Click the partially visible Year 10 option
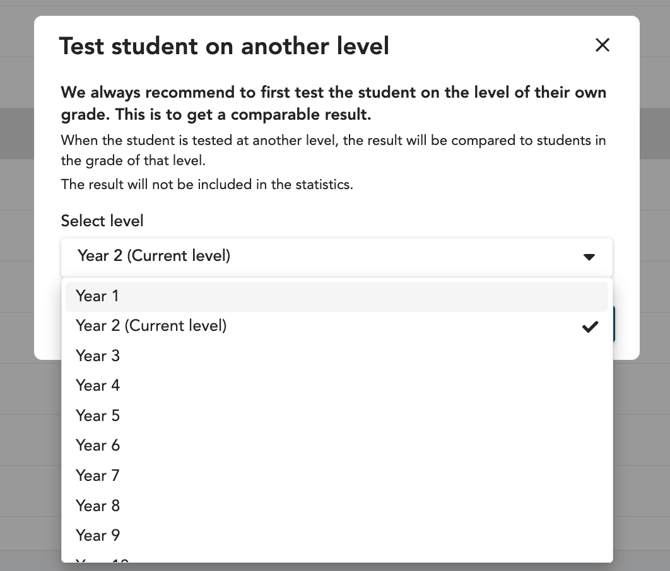The image size is (670, 571). tap(102, 560)
